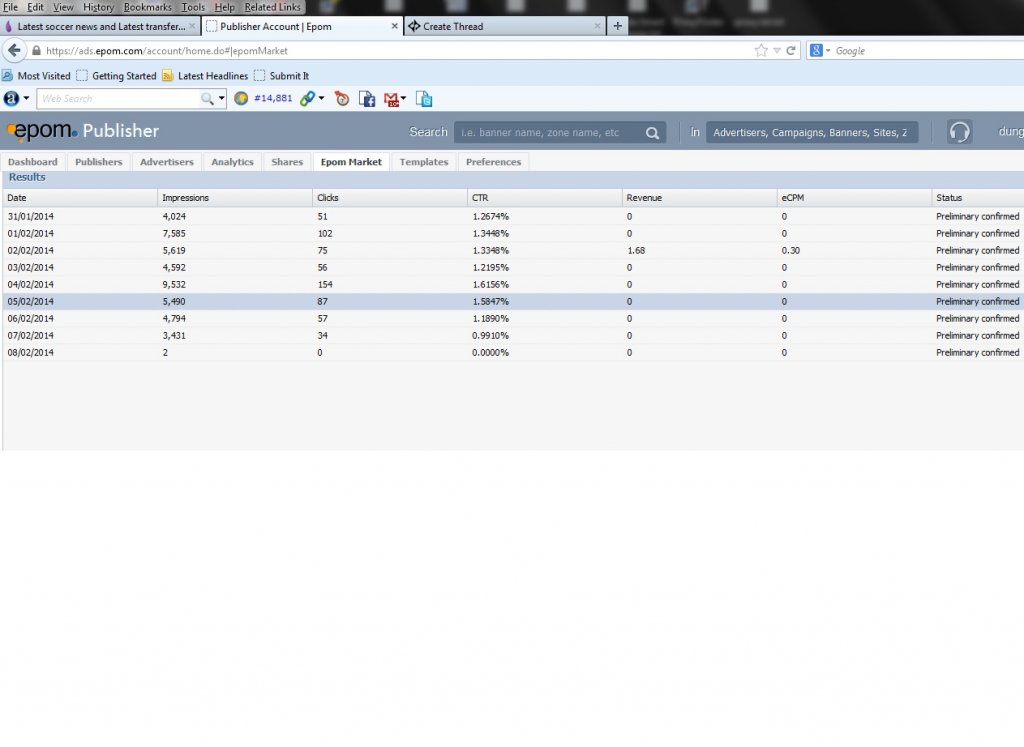Image resolution: width=1024 pixels, height=747 pixels.
Task: Click the Facebook toolbar icon
Action: pyautogui.click(x=367, y=98)
